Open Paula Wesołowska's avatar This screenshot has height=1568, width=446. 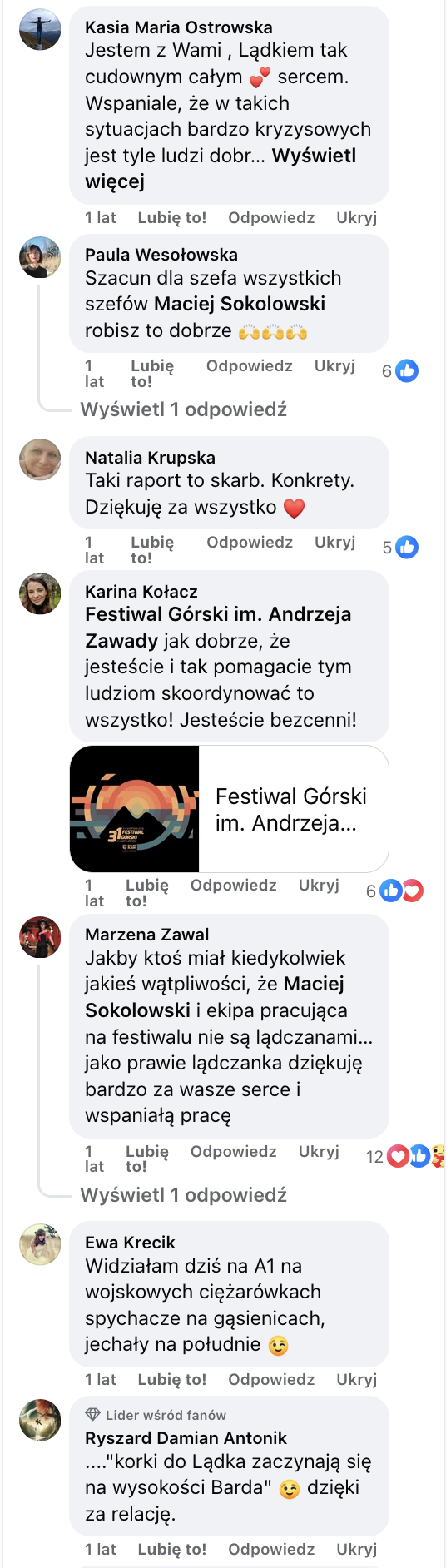[x=40, y=257]
